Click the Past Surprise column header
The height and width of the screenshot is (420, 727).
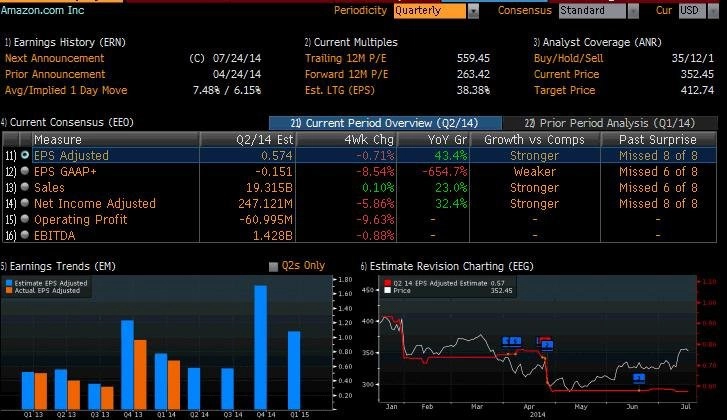pyautogui.click(x=658, y=140)
